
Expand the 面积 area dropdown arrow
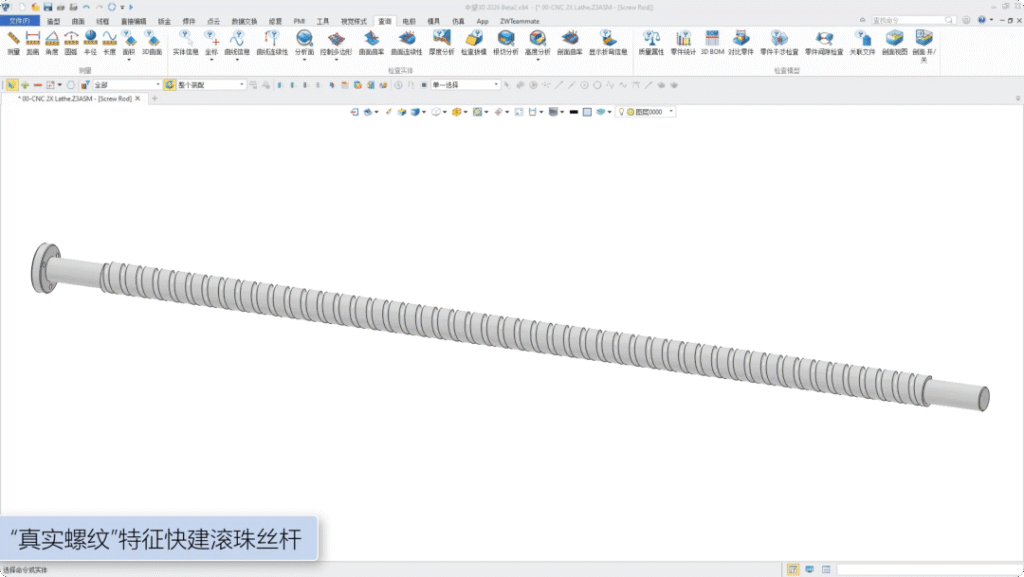[128, 59]
